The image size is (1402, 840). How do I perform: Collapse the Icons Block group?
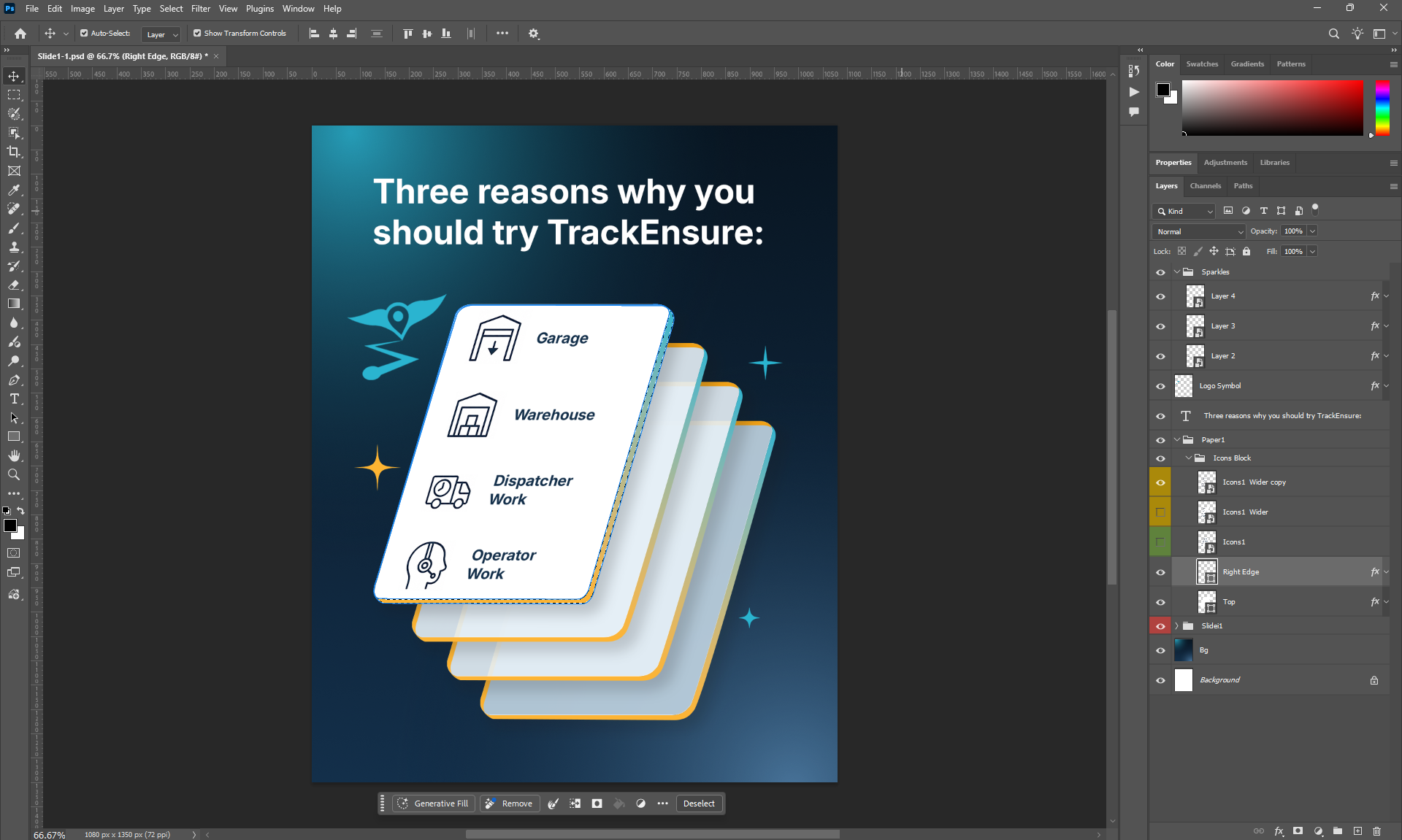(1189, 458)
